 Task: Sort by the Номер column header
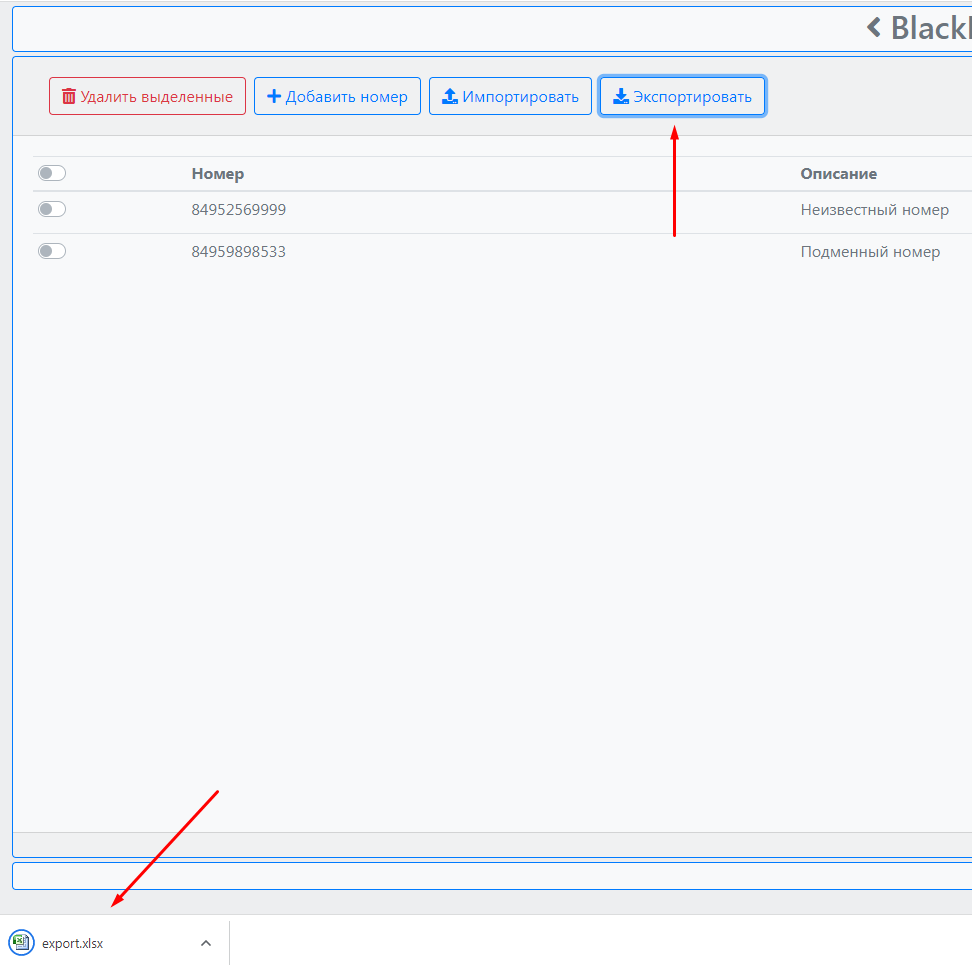[218, 174]
